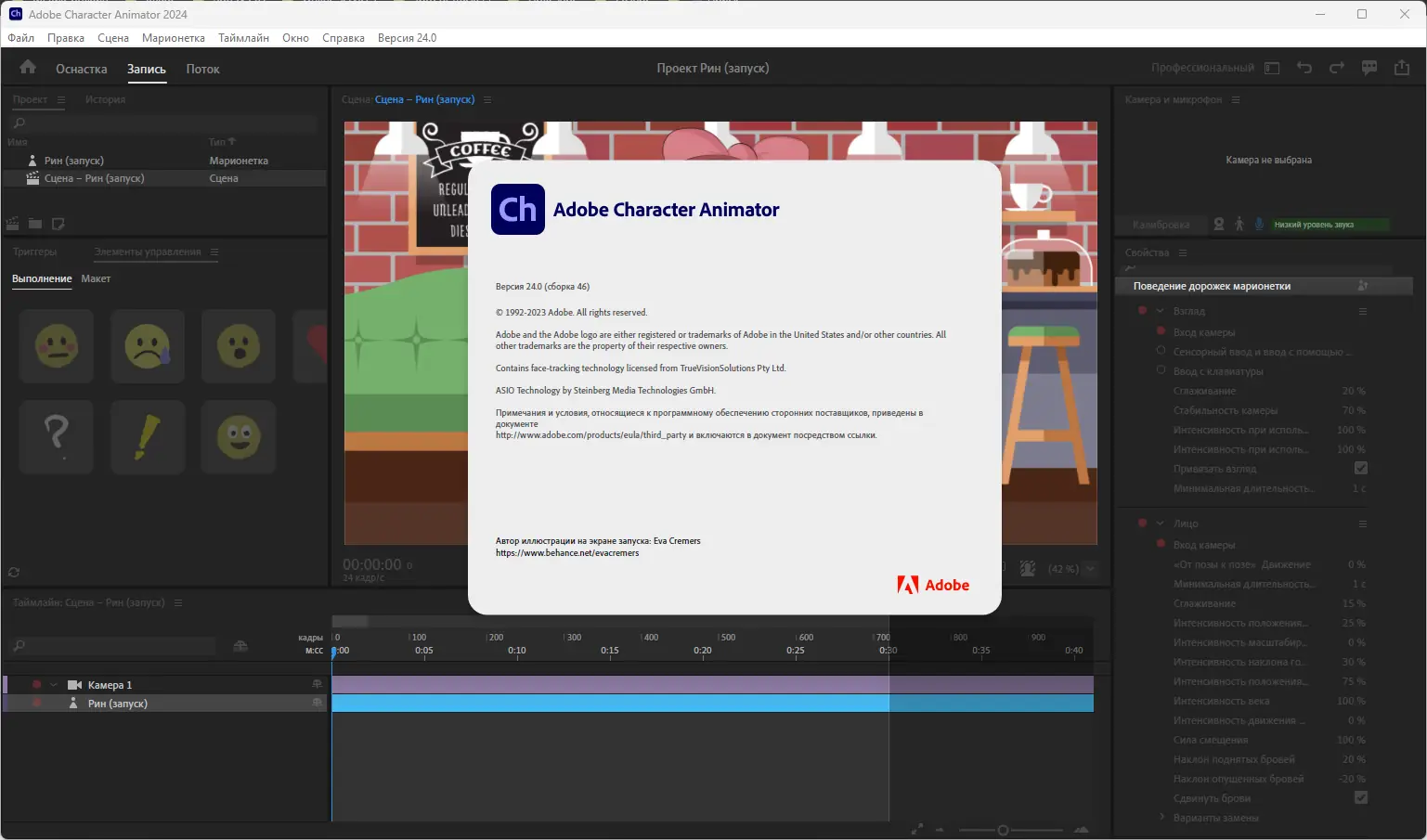Select the Сенсорный ввод radio option

tap(1161, 351)
